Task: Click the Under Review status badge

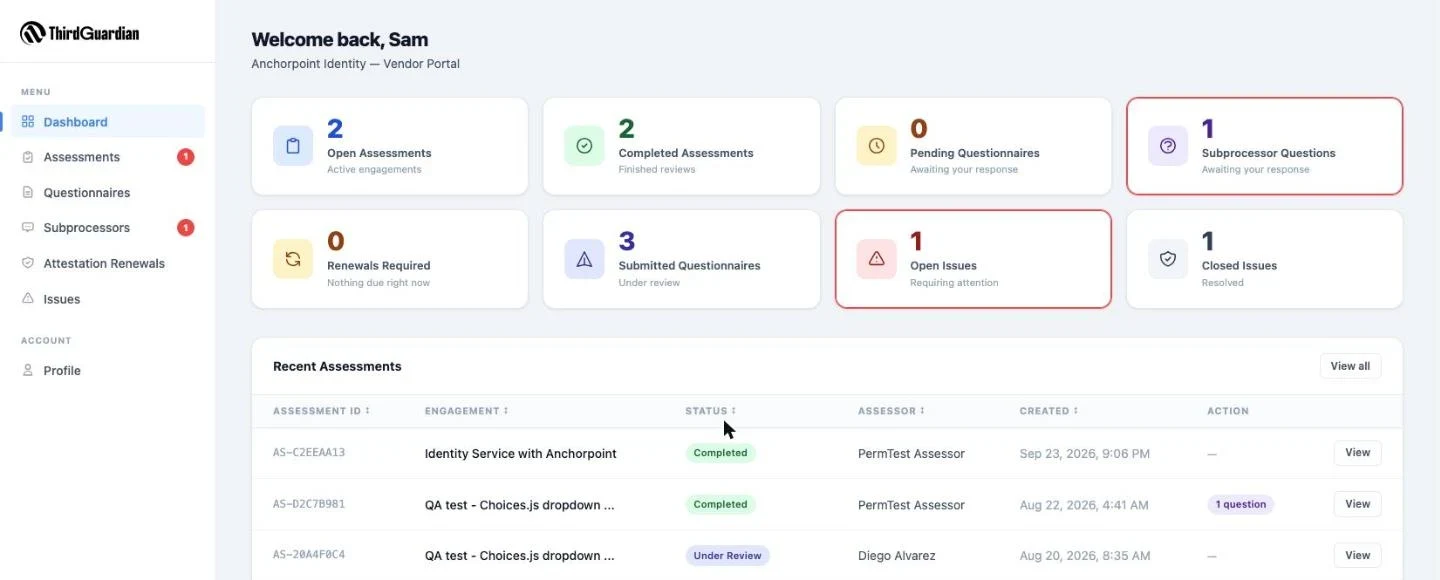Action: [728, 555]
